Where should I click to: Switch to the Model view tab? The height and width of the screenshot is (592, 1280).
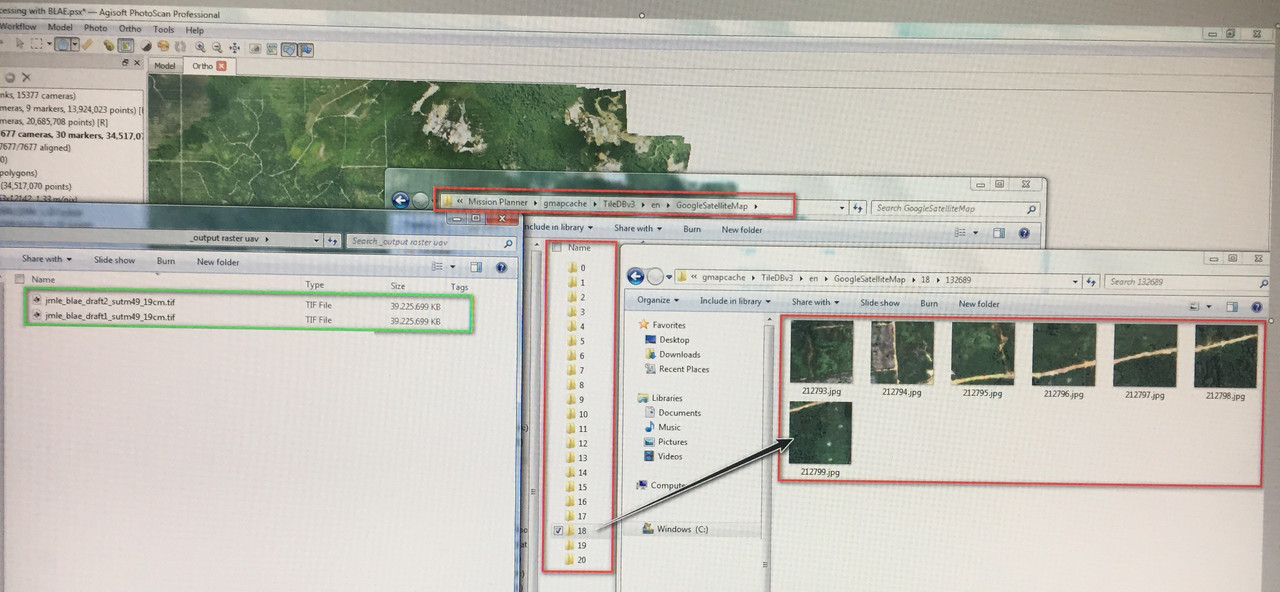165,66
